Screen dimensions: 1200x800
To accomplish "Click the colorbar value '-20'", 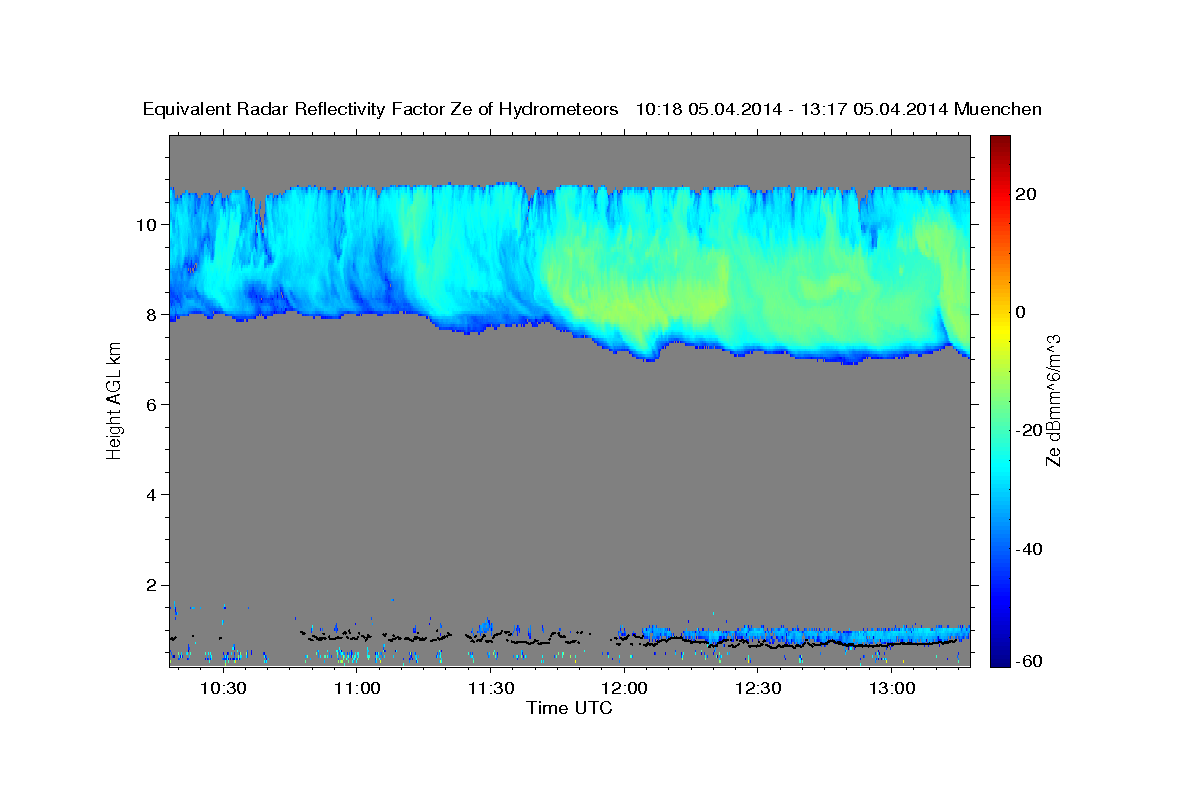I will [x=1028, y=430].
